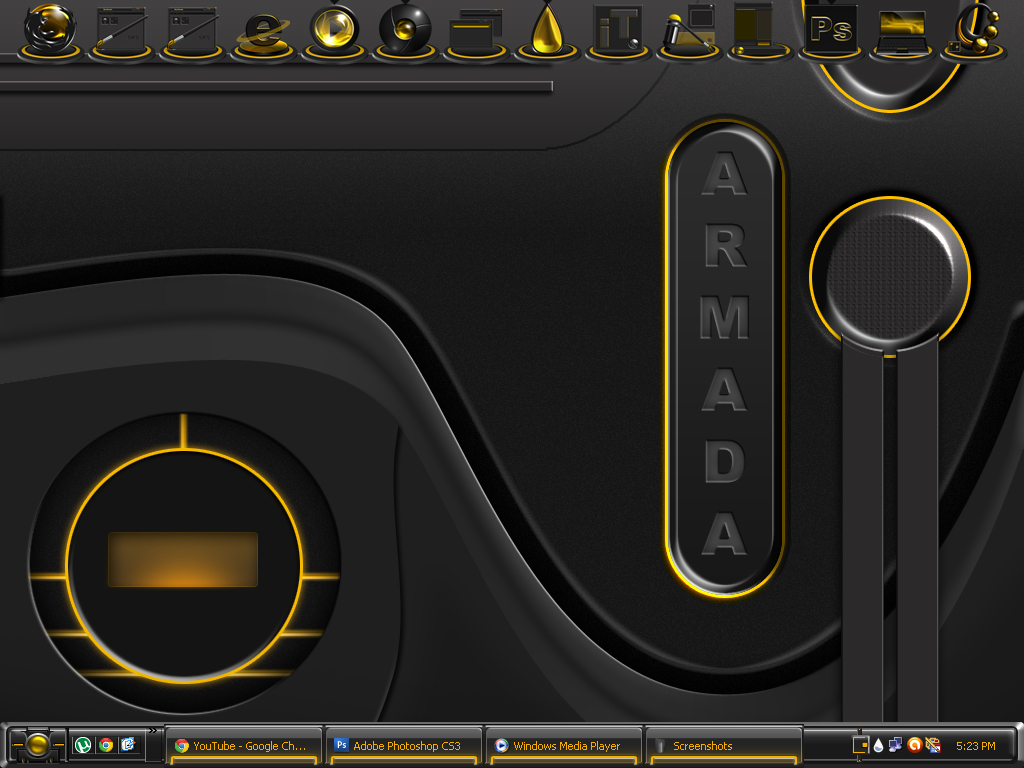Open Google Chrome from the quick launch bar

click(x=105, y=745)
